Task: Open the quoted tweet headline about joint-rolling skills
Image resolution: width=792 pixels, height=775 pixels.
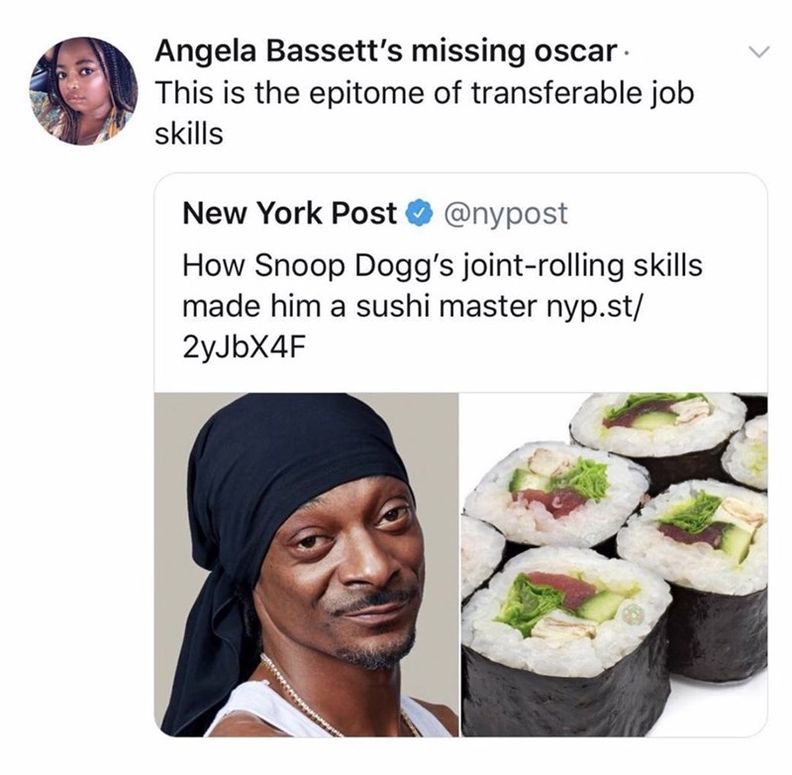Action: pyautogui.click(x=442, y=306)
